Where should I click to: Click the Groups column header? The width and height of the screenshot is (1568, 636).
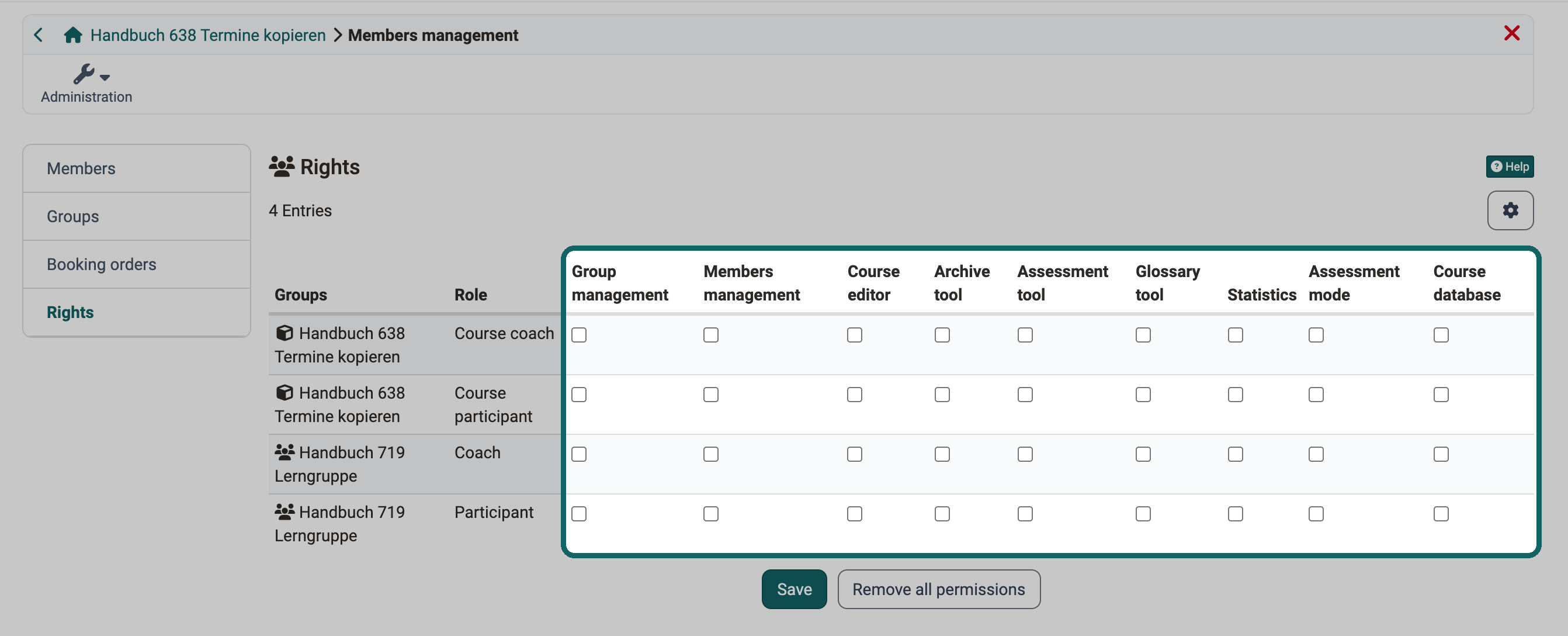pyautogui.click(x=301, y=295)
